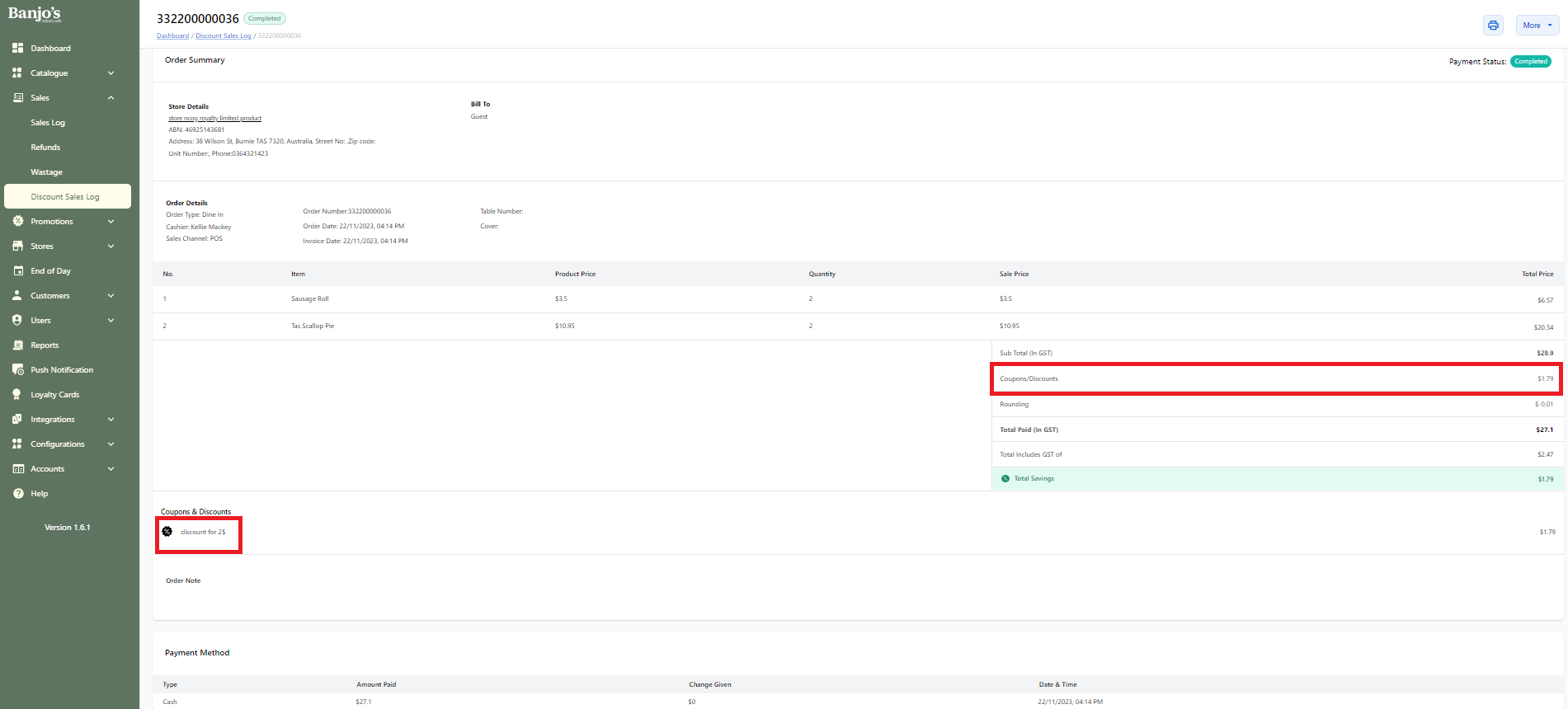Image resolution: width=1568 pixels, height=709 pixels.
Task: Open the More dropdown menu
Action: pos(1537,26)
